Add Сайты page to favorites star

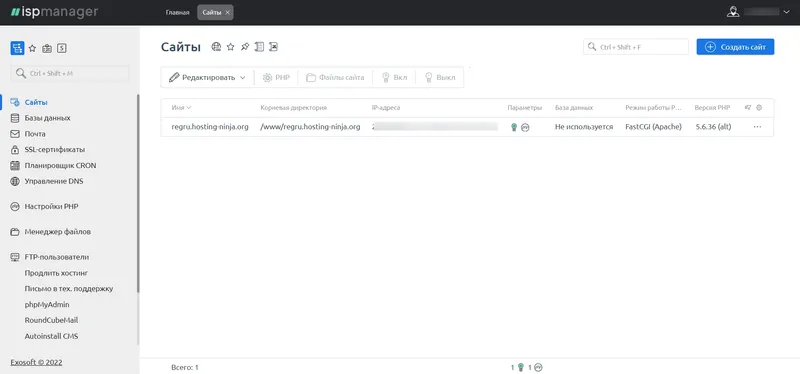pyautogui.click(x=231, y=47)
